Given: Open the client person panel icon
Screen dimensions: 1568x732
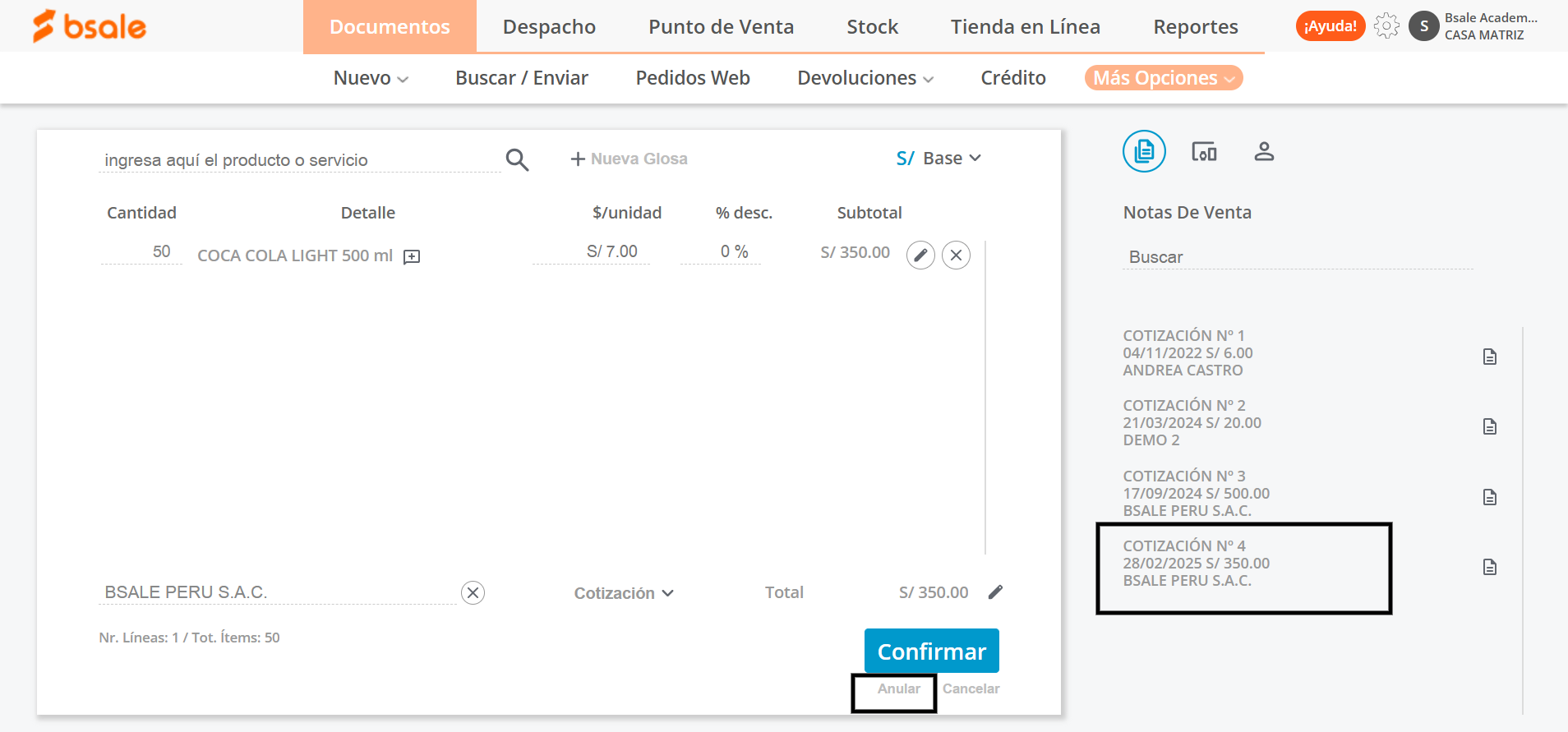Looking at the screenshot, I should 1264,151.
